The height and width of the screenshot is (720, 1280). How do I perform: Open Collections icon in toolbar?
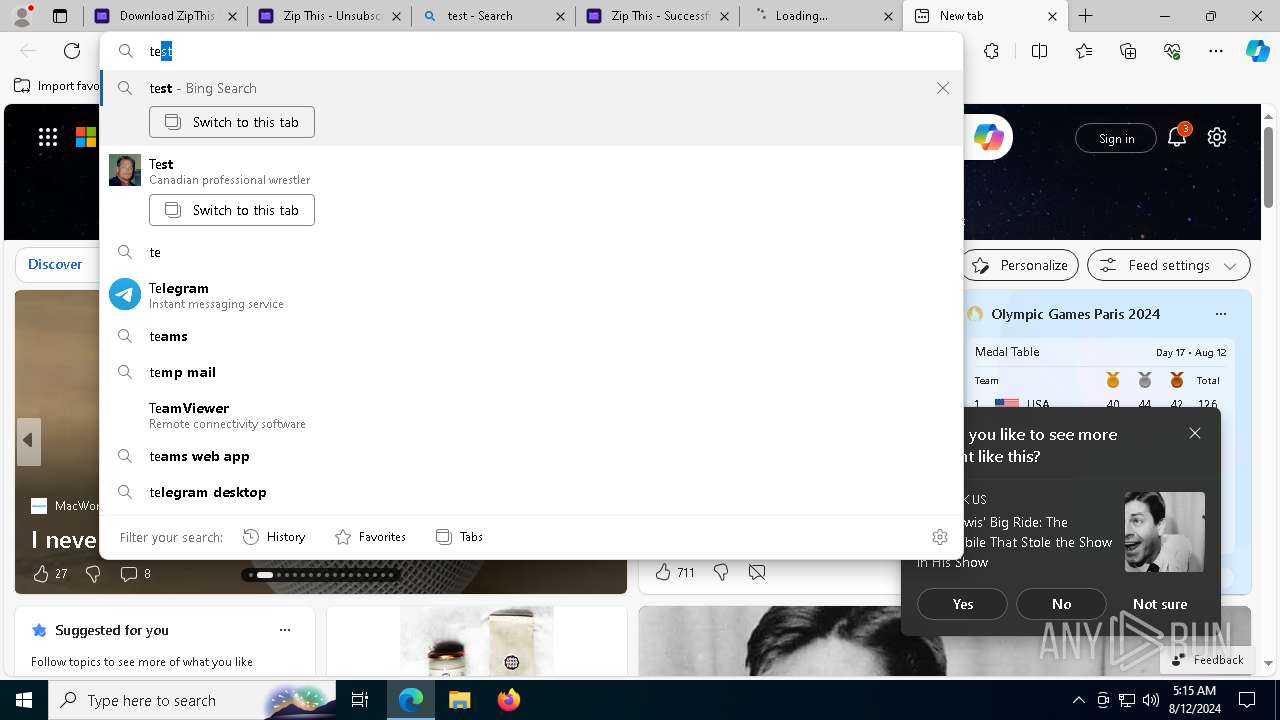click(1128, 51)
